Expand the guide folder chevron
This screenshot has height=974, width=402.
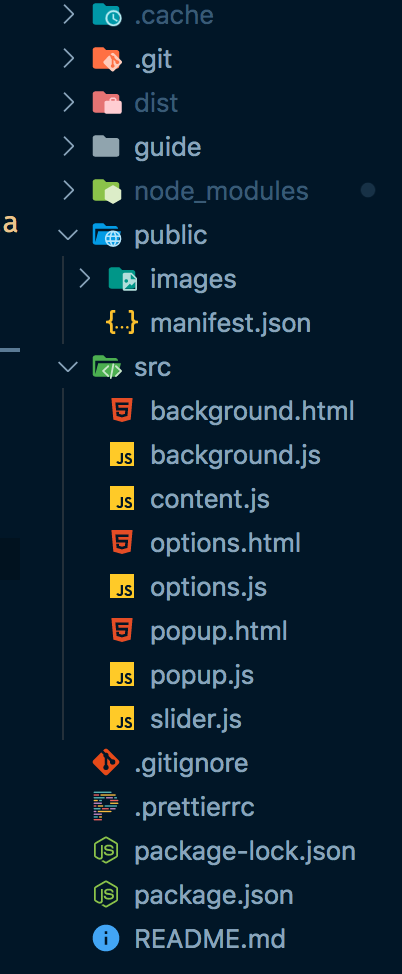point(69,147)
